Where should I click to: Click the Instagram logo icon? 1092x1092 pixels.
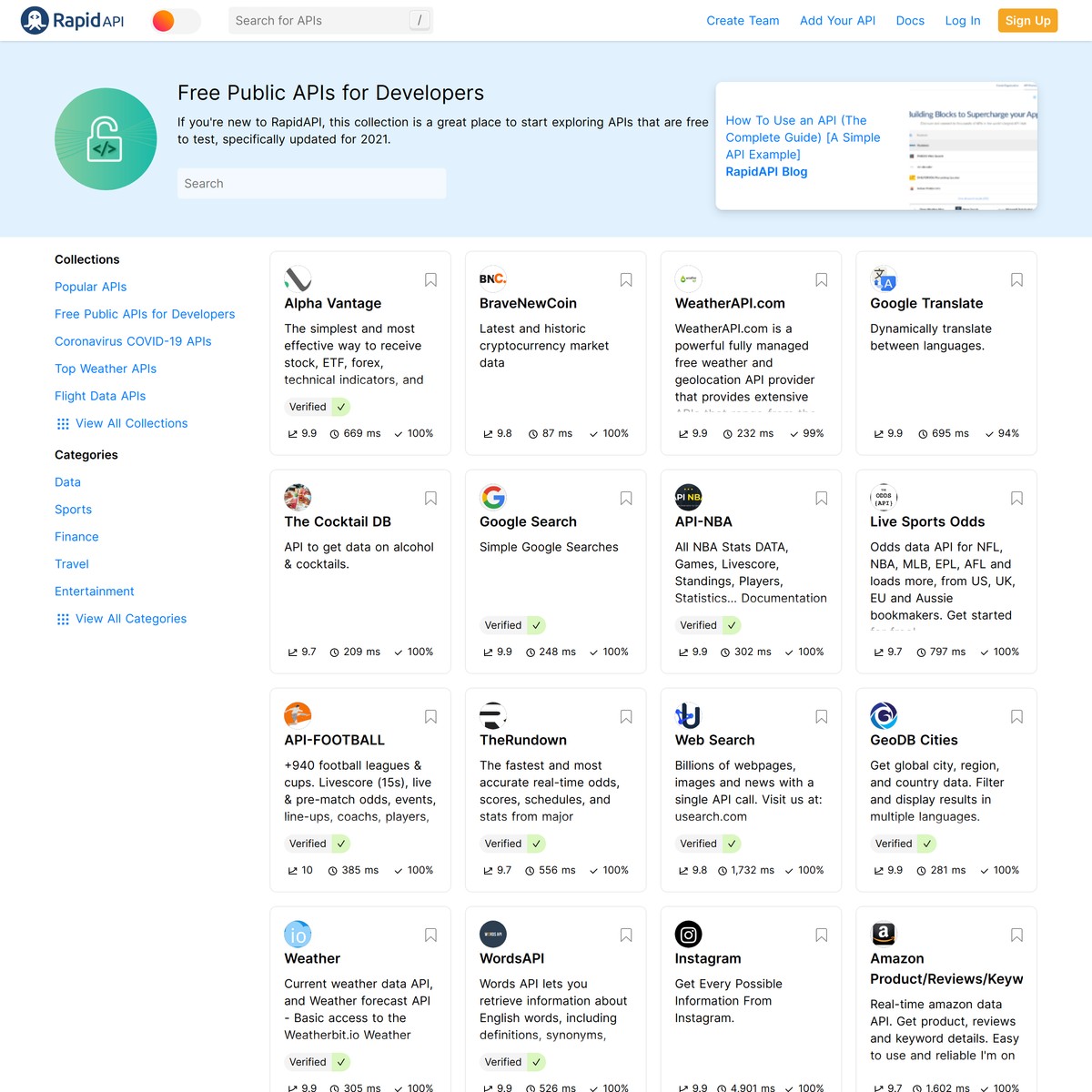[688, 935]
